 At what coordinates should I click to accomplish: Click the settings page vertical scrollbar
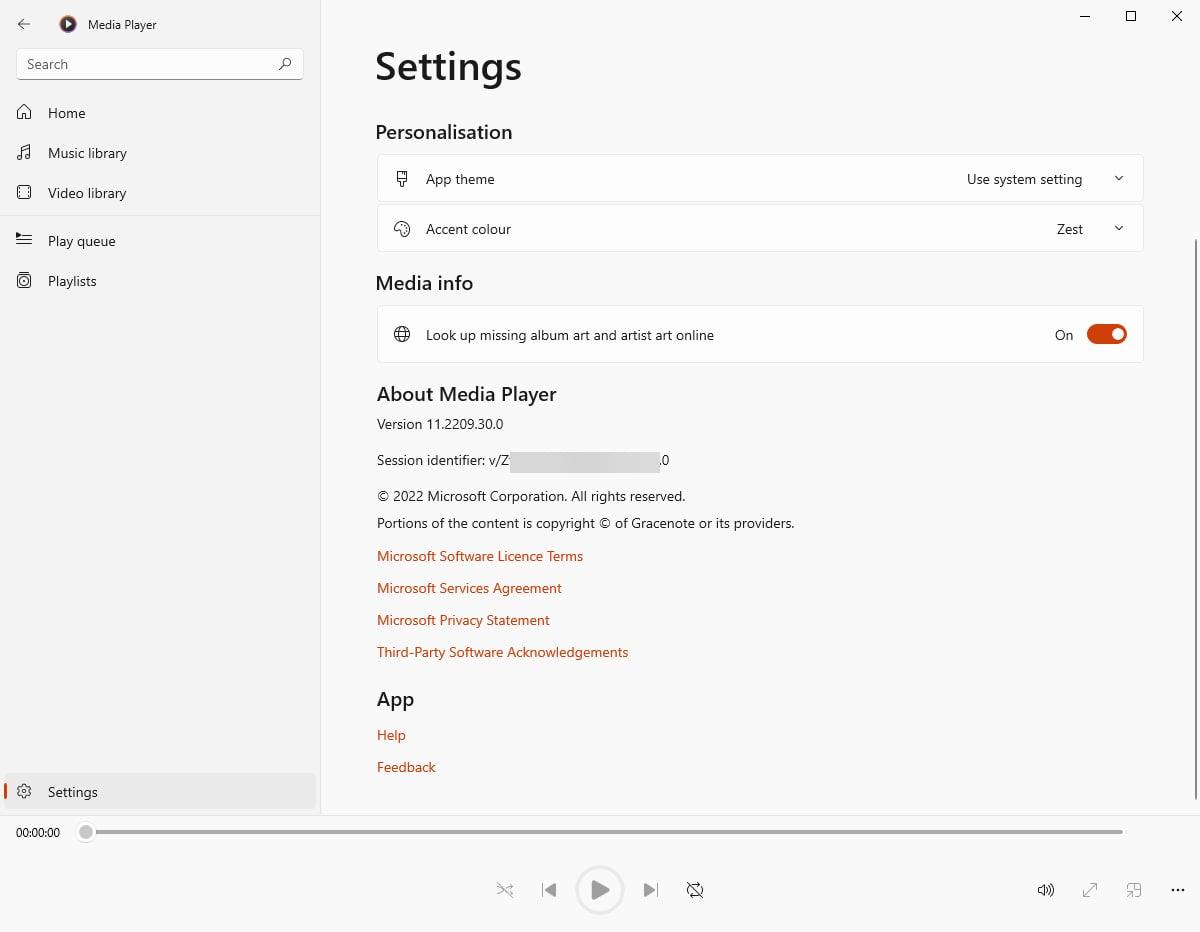click(1196, 520)
